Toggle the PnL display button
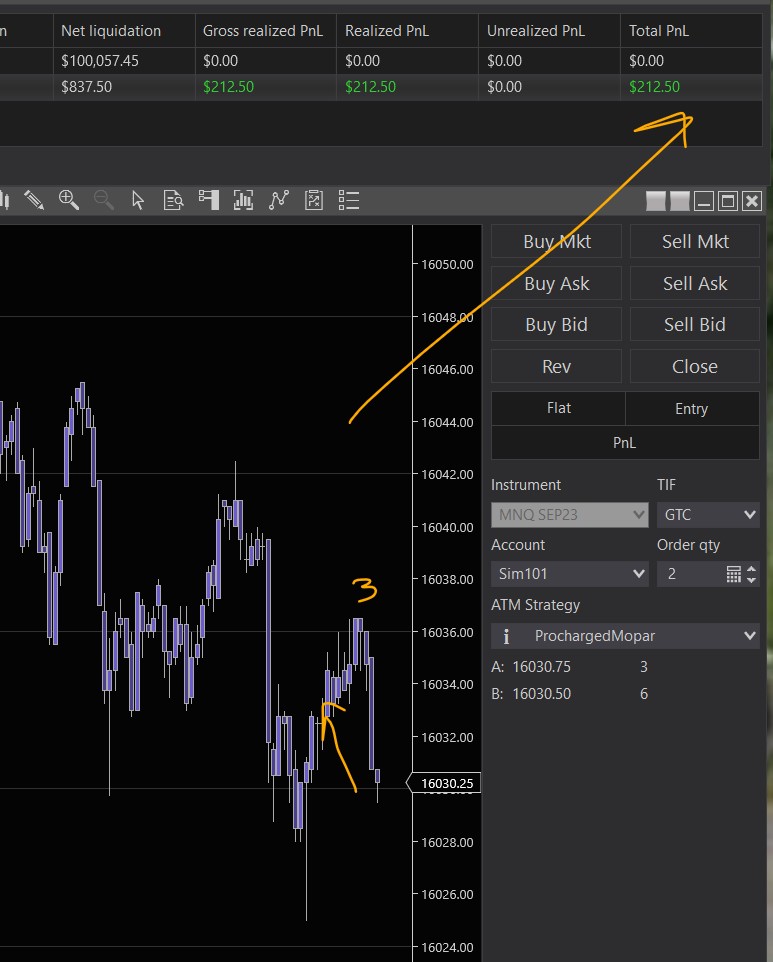773x962 pixels. [x=625, y=442]
